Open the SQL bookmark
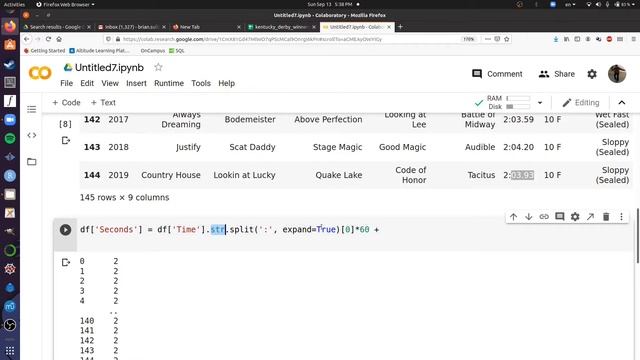Viewport: 640px width, 360px height. click(x=177, y=51)
